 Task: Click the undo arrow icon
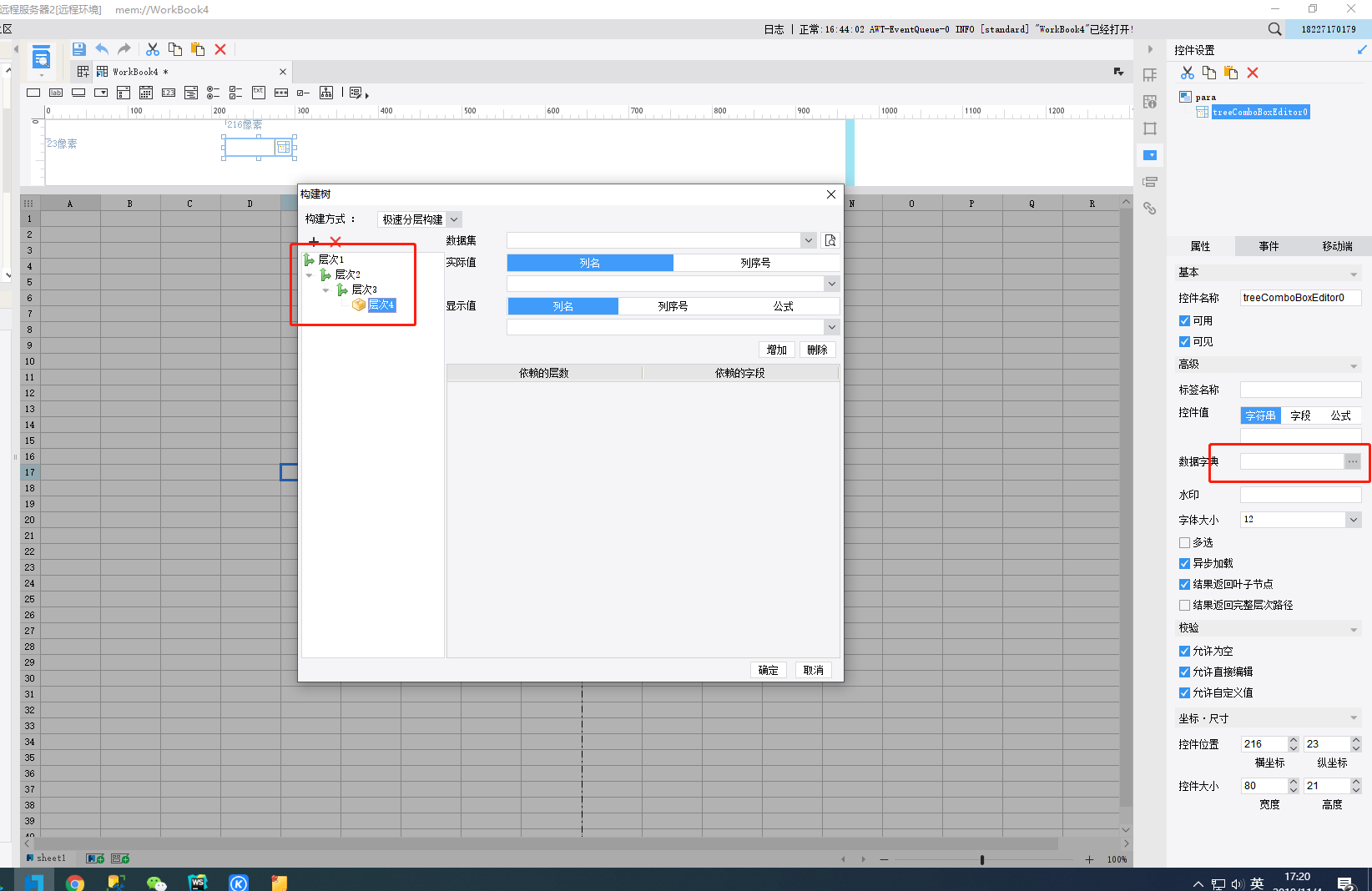click(102, 49)
